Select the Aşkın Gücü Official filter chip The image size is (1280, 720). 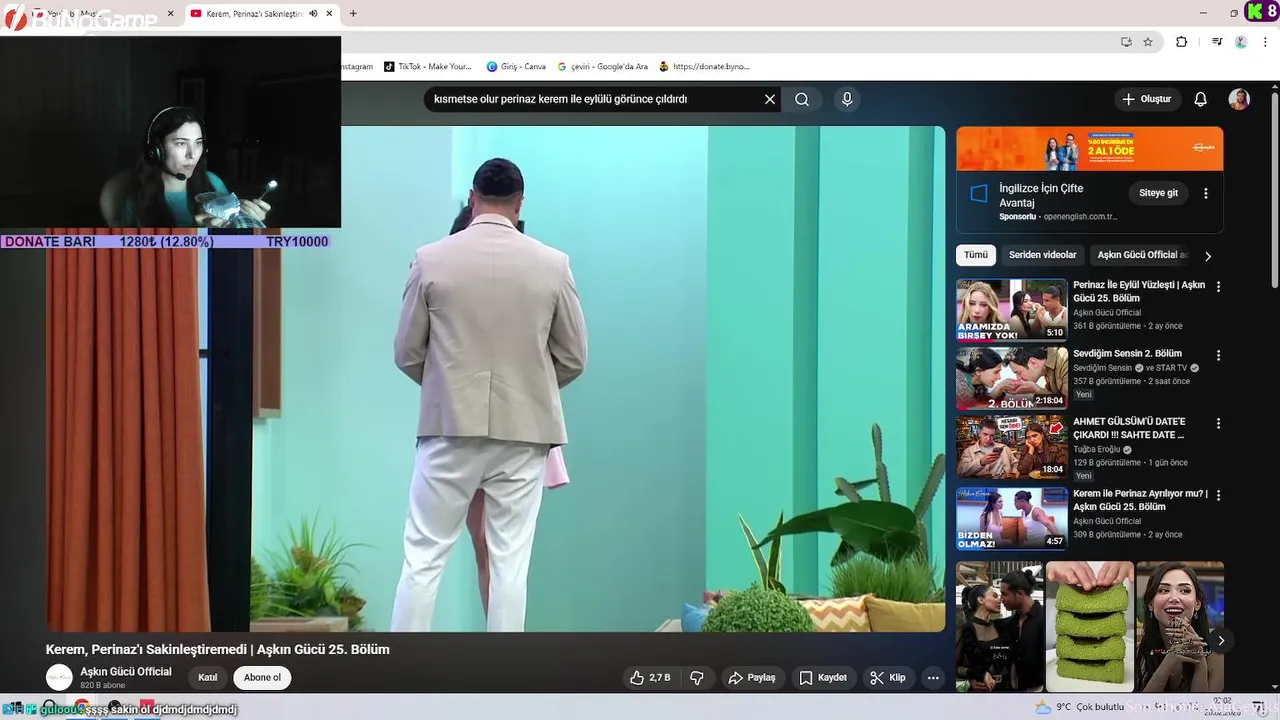[x=1140, y=255]
